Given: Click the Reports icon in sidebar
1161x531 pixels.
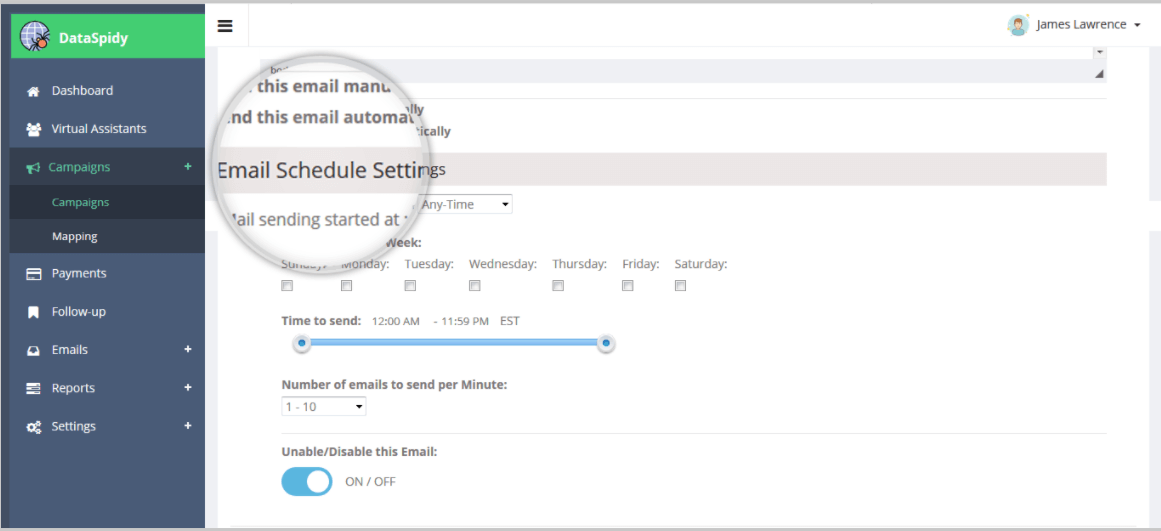Looking at the screenshot, I should (33, 389).
